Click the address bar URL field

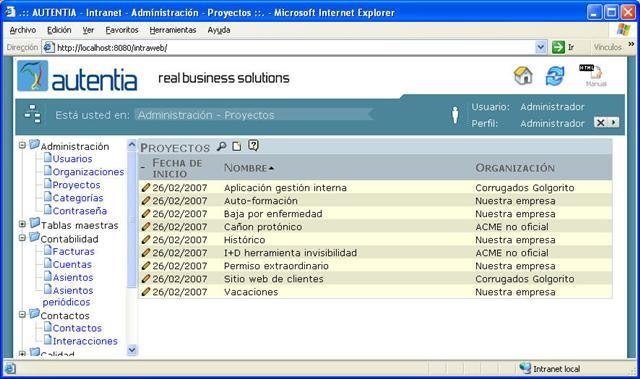(294, 48)
